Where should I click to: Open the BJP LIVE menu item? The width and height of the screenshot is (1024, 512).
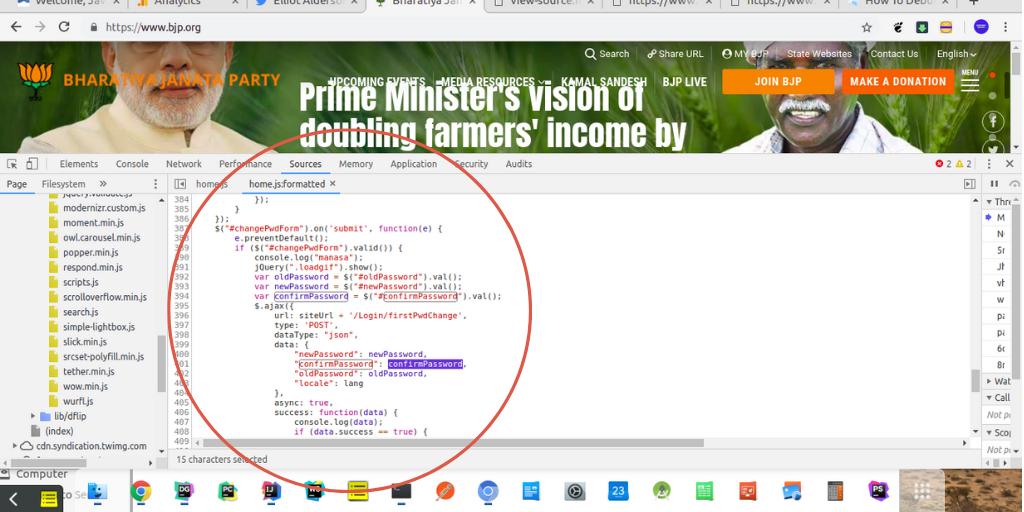point(684,82)
